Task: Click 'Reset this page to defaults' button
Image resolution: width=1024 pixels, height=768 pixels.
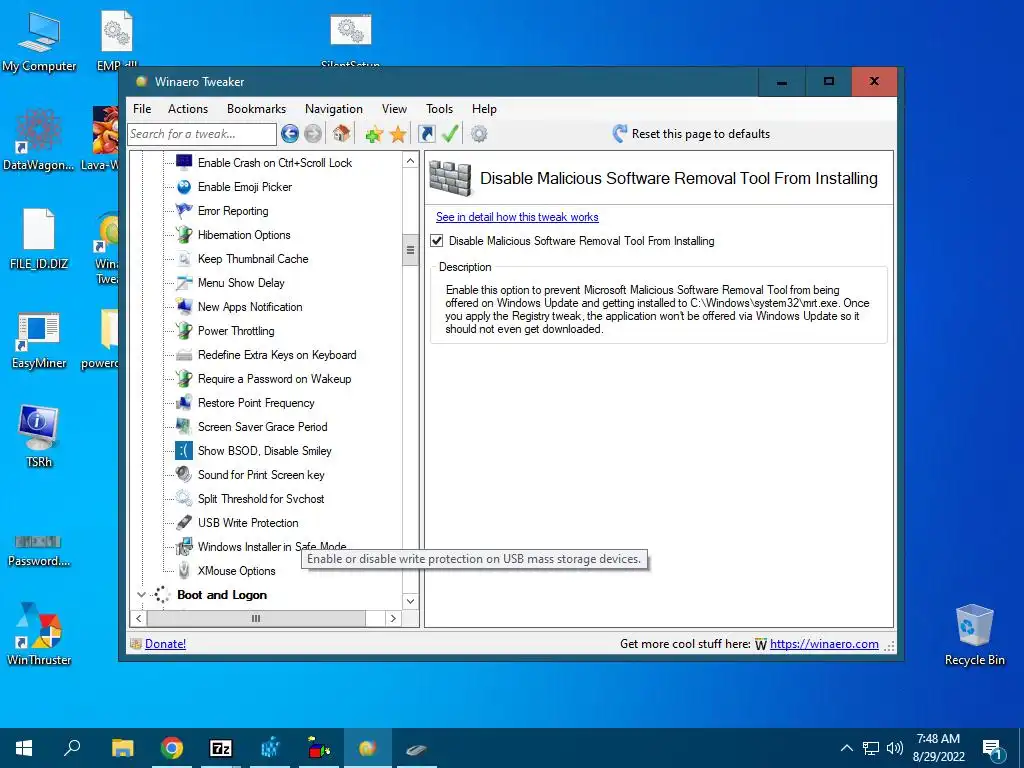Action: click(x=692, y=134)
